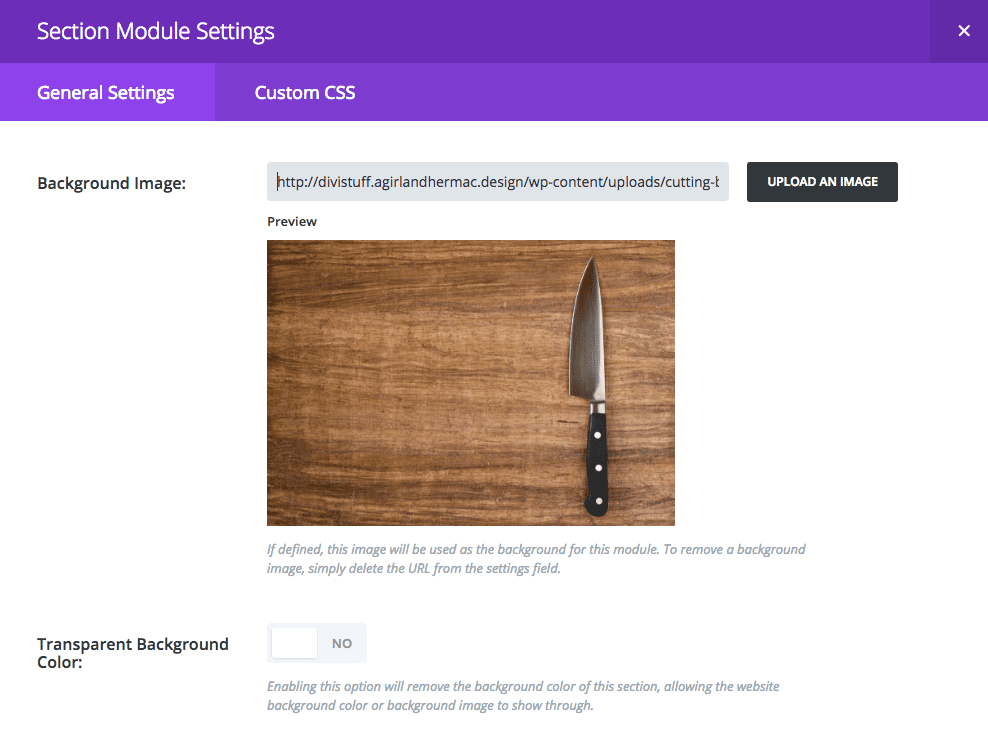Screen dimensions: 988x750
Task: Click the Background Image label
Action: (111, 183)
